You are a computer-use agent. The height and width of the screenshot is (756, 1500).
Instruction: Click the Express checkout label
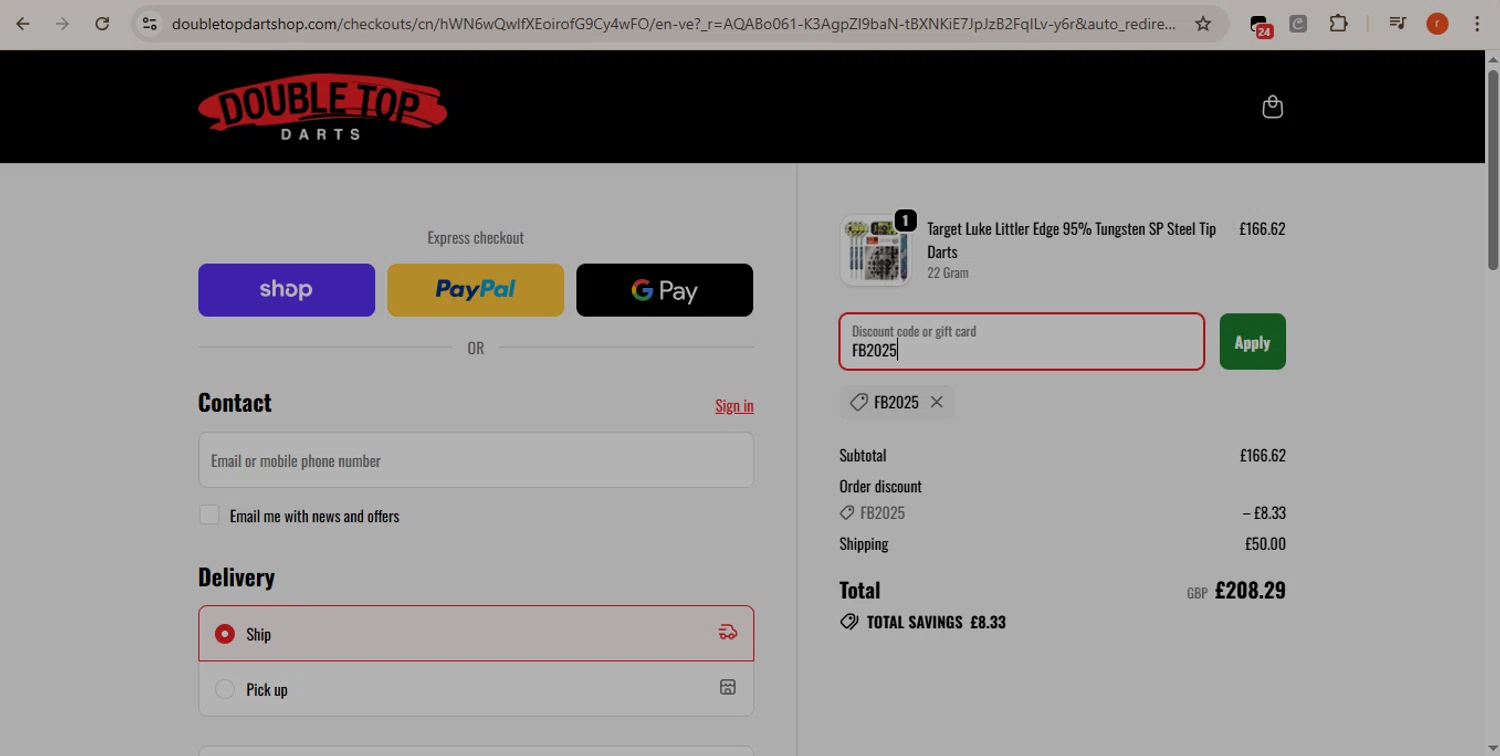[x=475, y=238]
